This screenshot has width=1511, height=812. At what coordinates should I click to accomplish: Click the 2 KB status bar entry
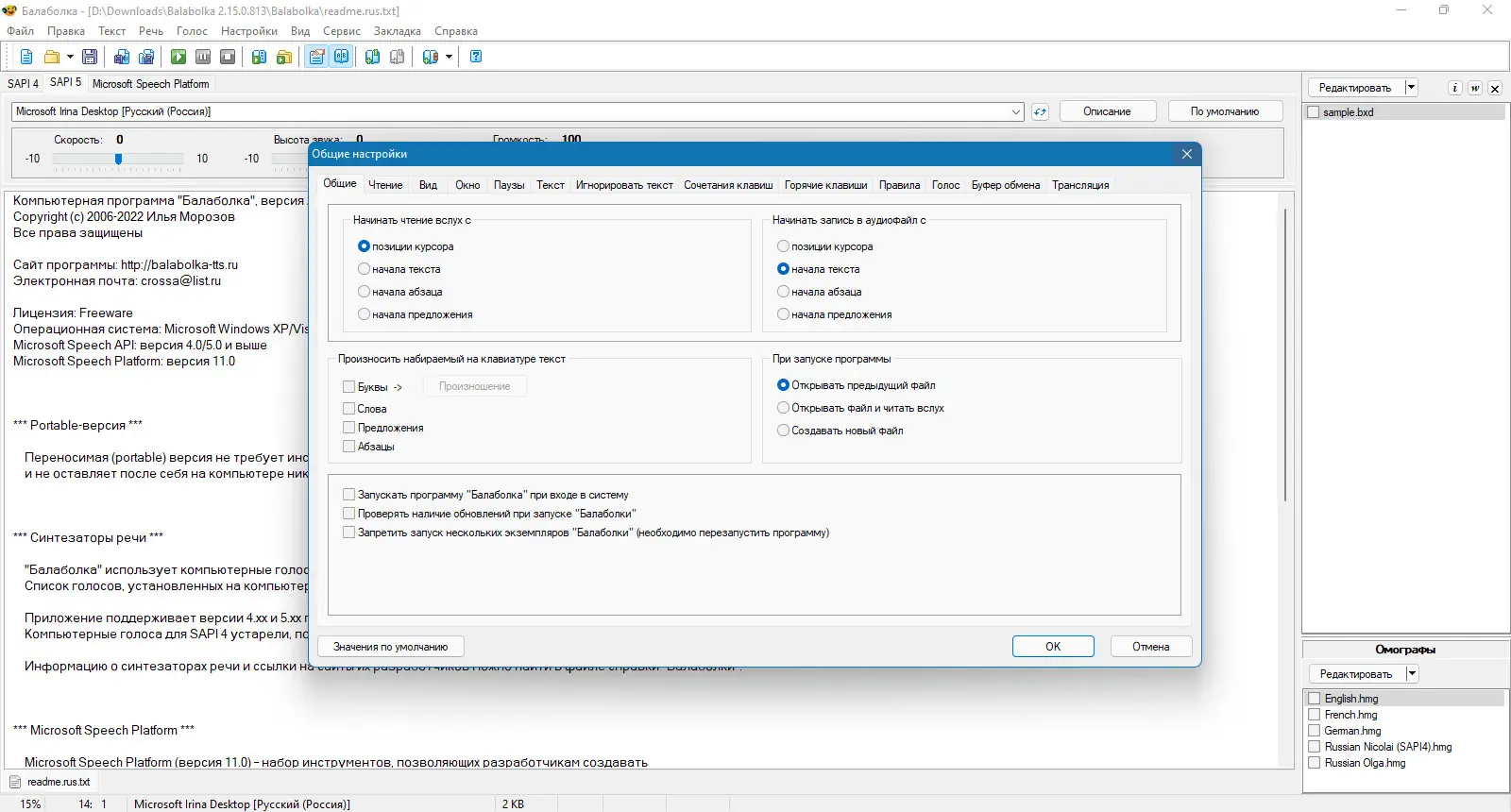513,804
